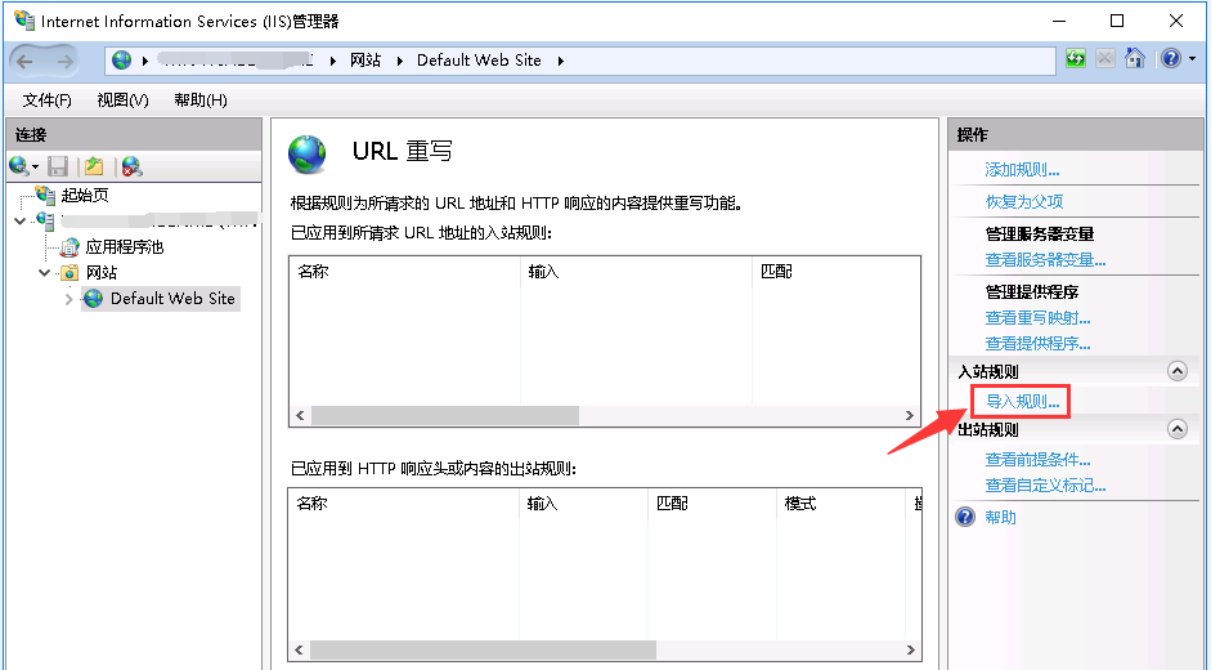
Task: Open 查看重写映射... link
Action: (x=1037, y=318)
